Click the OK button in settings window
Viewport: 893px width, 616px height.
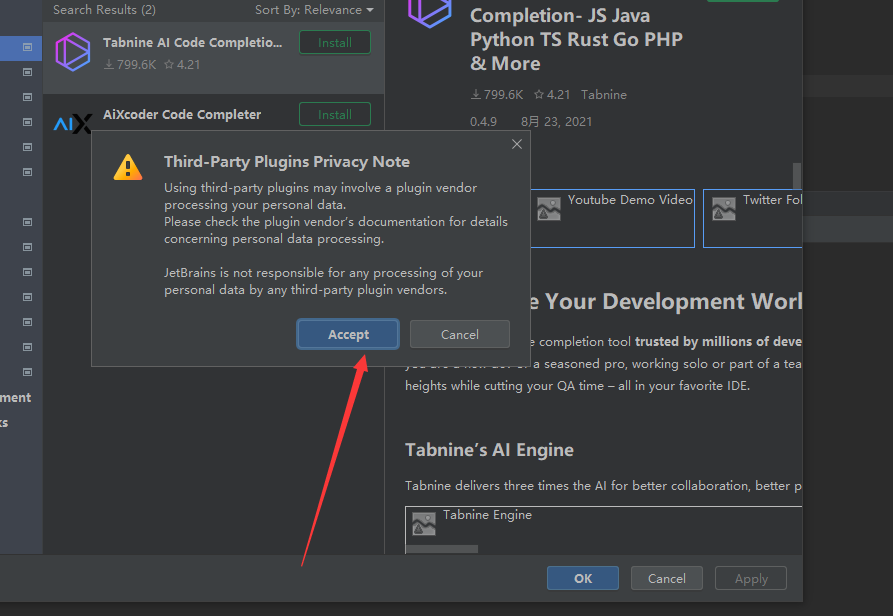pyautogui.click(x=583, y=578)
